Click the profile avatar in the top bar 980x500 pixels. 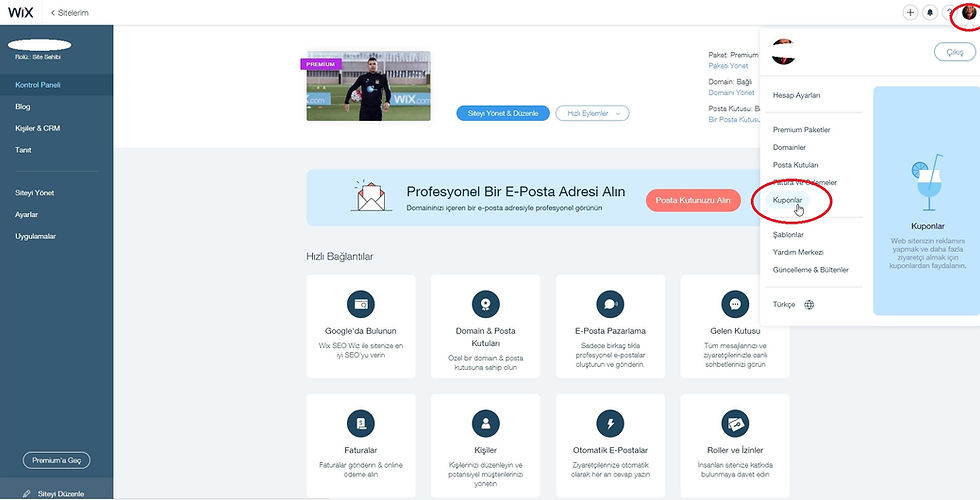pos(969,11)
